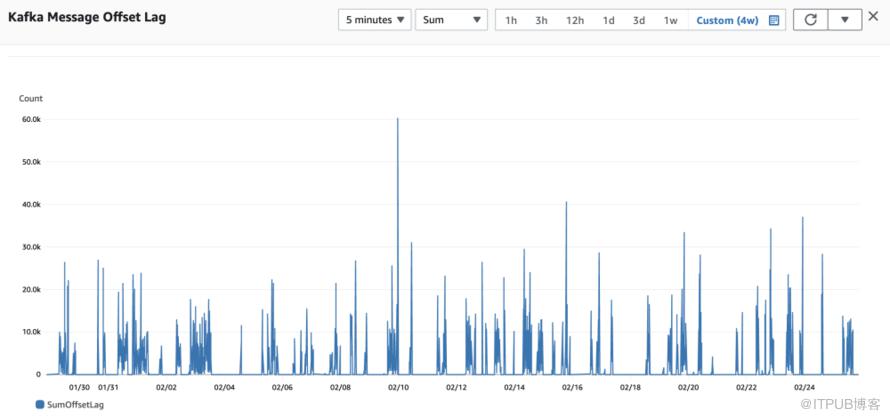890x419 pixels.
Task: Select the 3h time range
Action: pos(541,20)
